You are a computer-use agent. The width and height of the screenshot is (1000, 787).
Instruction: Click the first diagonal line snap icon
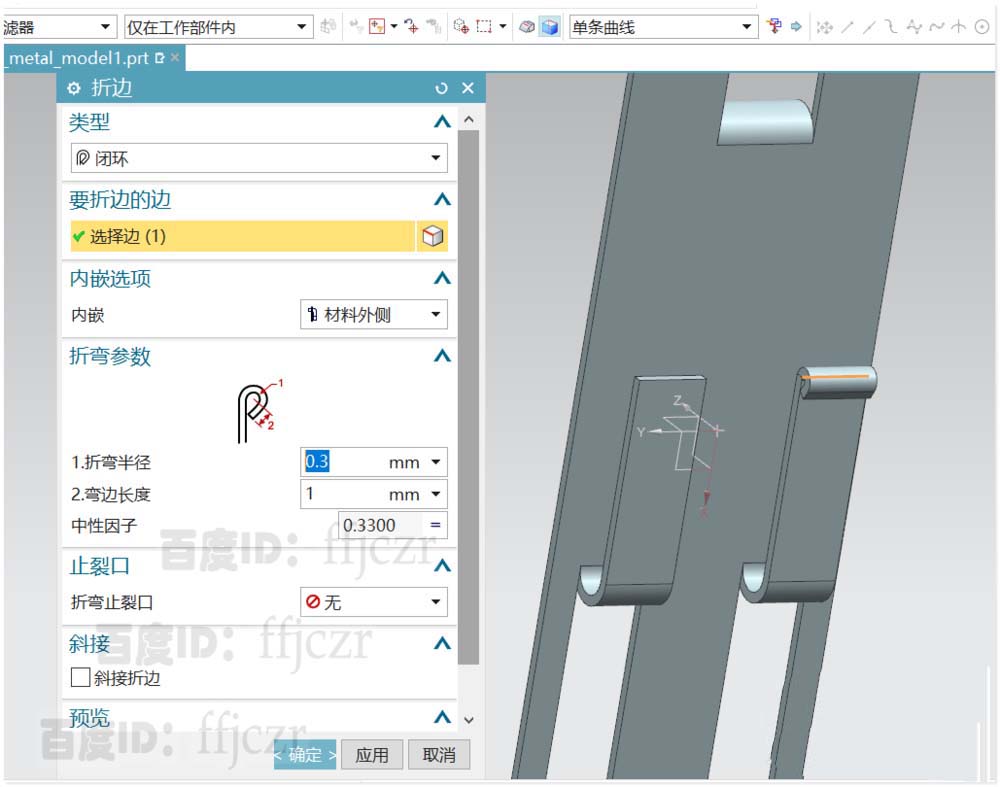(848, 27)
